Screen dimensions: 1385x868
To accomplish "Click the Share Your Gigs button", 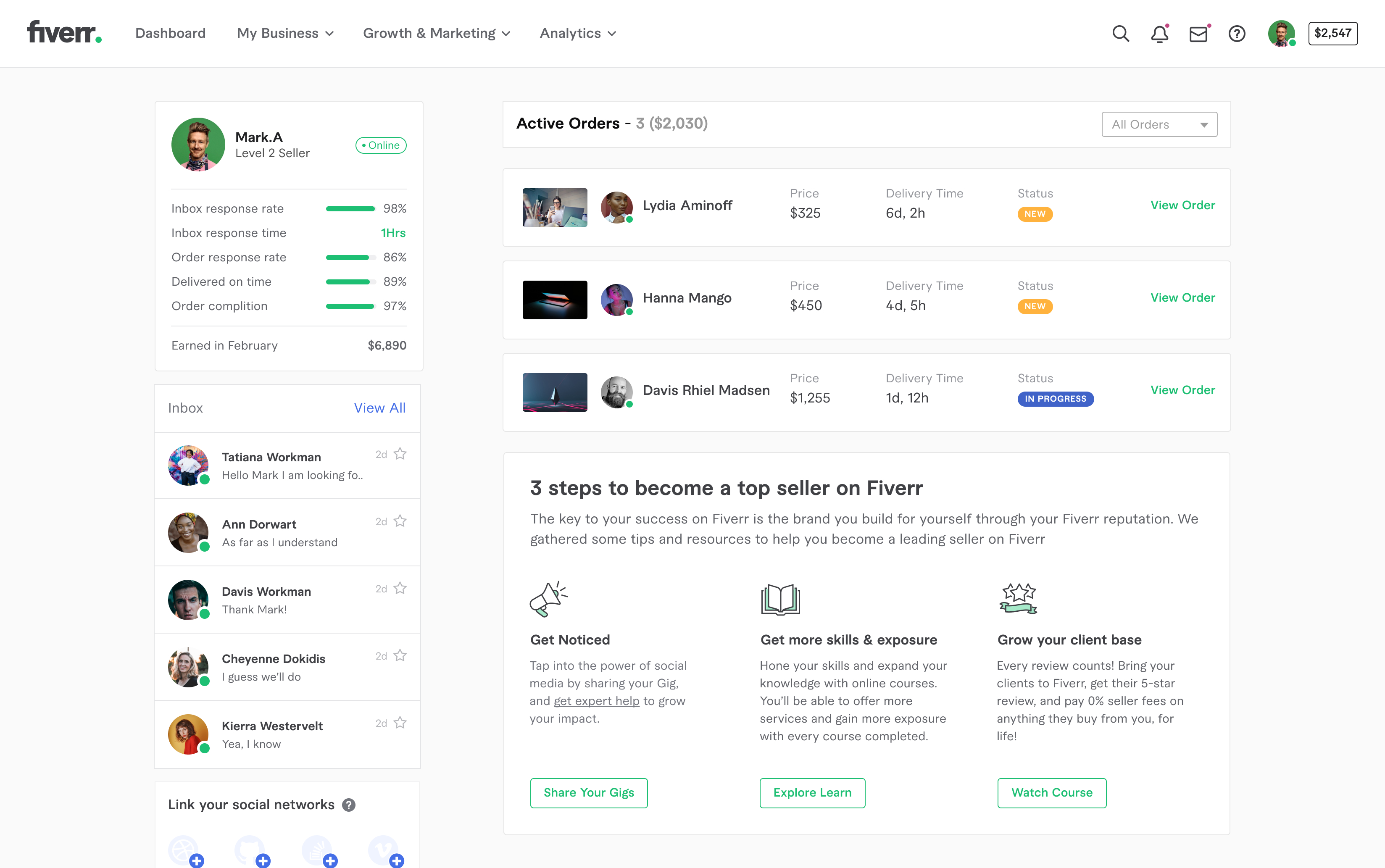I will 589,793.
